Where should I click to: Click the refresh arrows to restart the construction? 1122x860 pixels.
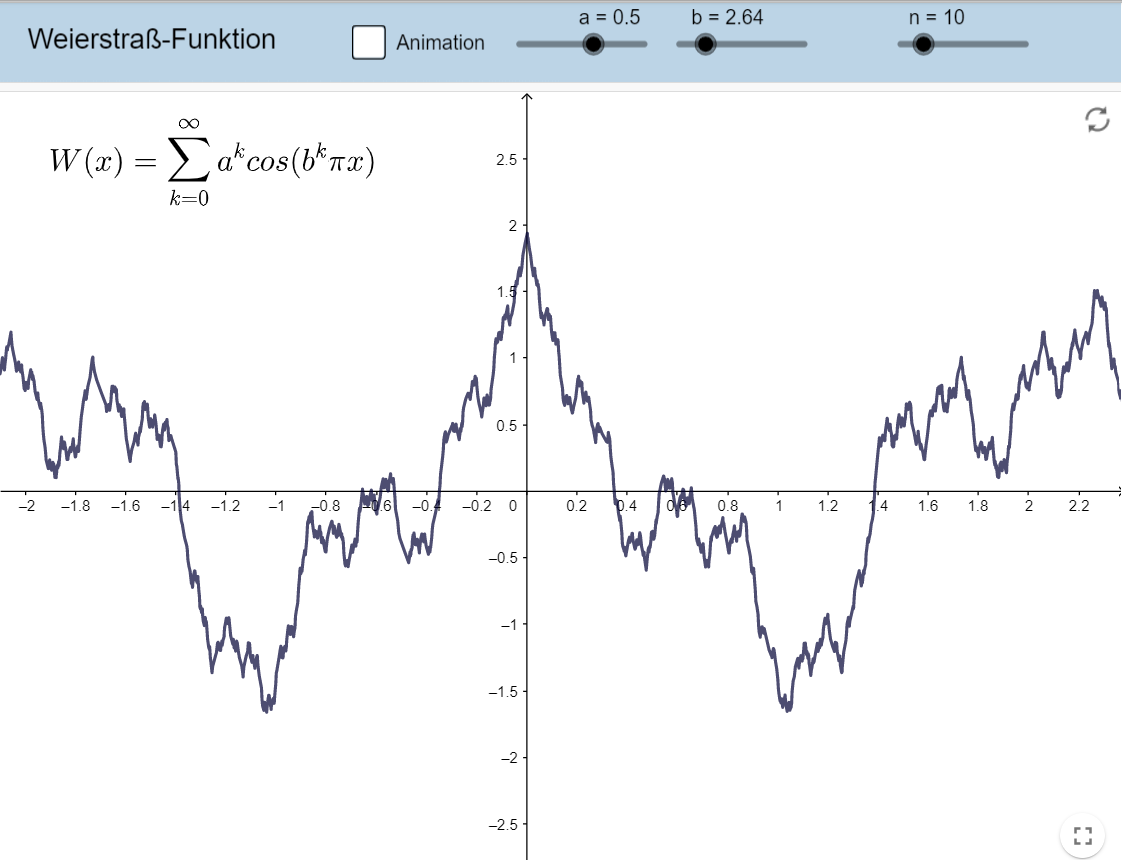pos(1098,118)
